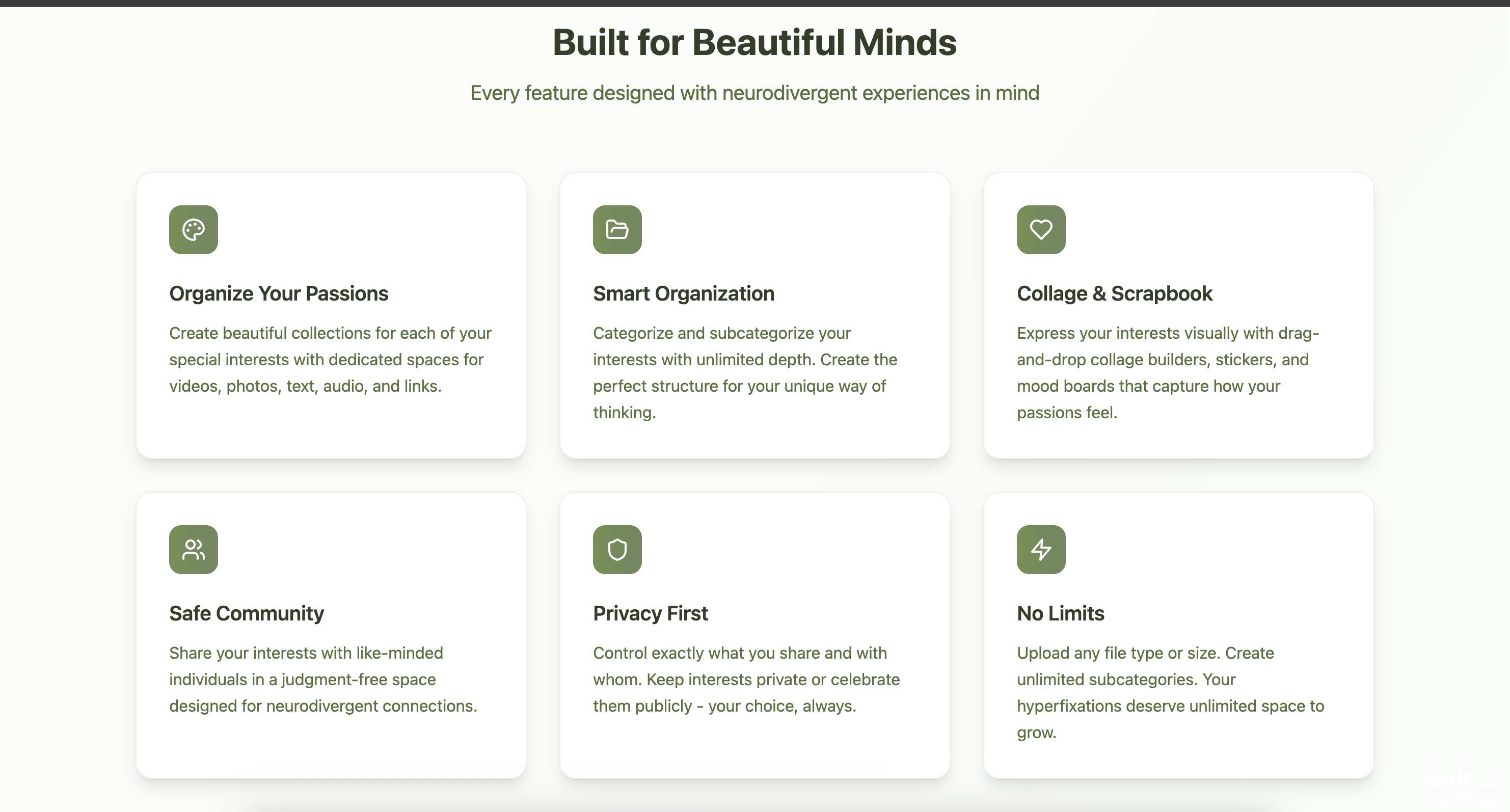1510x812 pixels.
Task: Click the 'Organize Your Passions' heading
Action: click(x=279, y=293)
